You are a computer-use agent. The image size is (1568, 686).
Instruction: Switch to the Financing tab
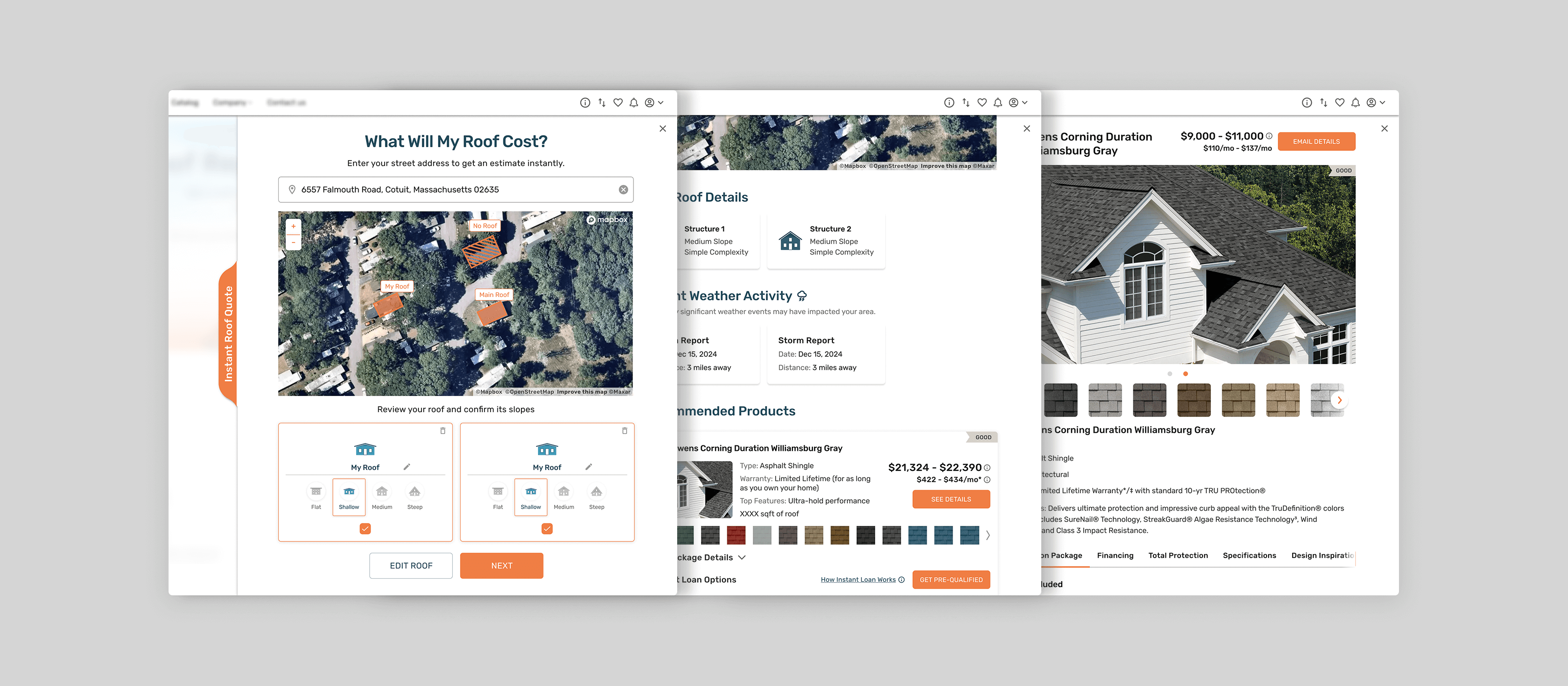[x=1115, y=555]
